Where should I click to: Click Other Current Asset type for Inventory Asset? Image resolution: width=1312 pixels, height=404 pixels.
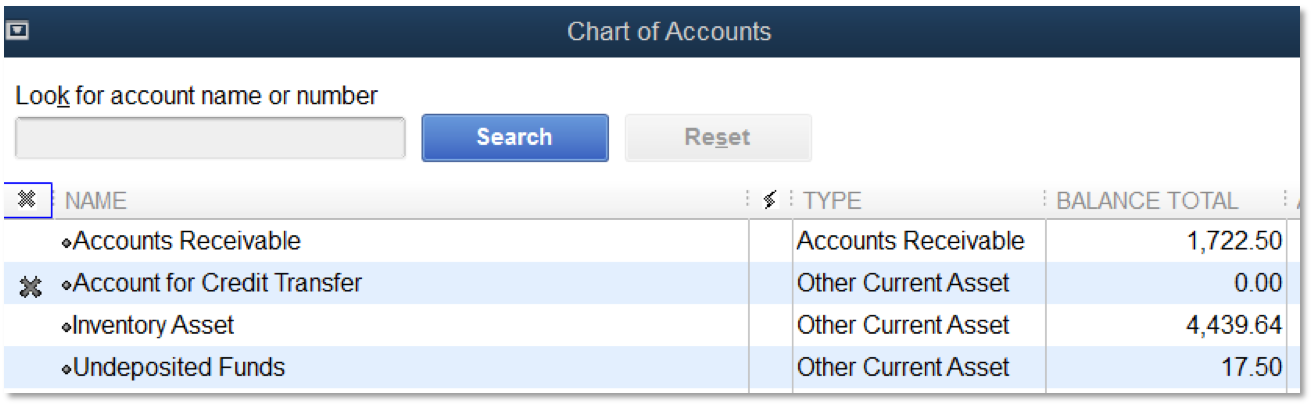pyautogui.click(x=903, y=325)
